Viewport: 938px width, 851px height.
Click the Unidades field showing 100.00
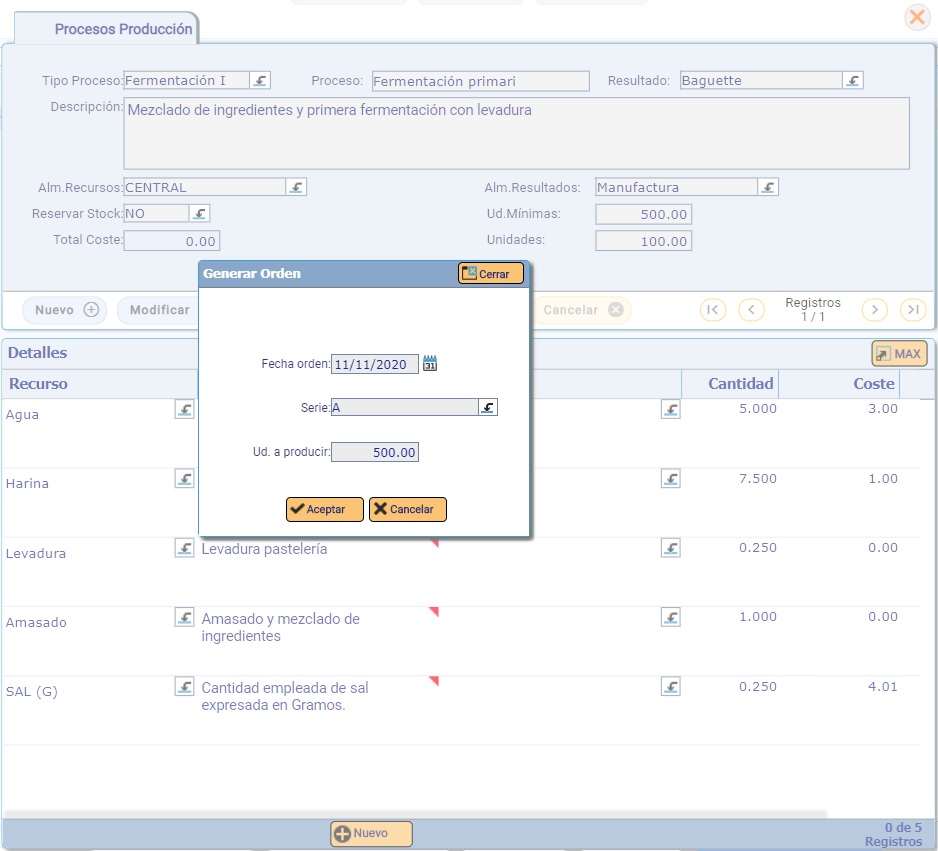[643, 241]
